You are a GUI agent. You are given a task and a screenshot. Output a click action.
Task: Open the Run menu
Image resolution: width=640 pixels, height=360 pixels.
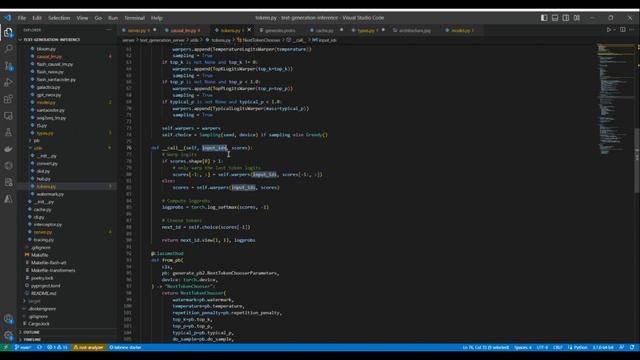point(113,18)
